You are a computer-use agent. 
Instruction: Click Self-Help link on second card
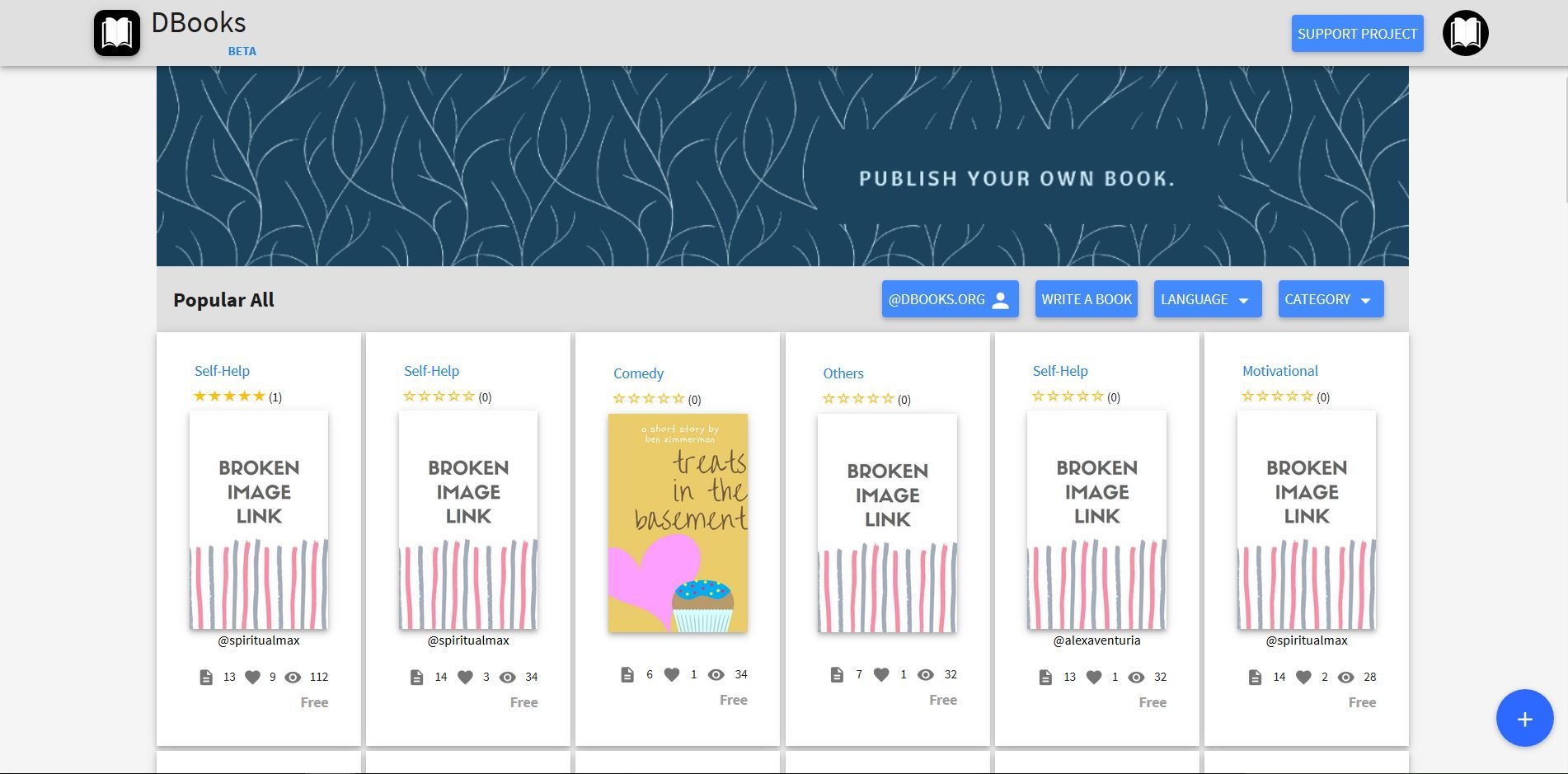coord(431,371)
